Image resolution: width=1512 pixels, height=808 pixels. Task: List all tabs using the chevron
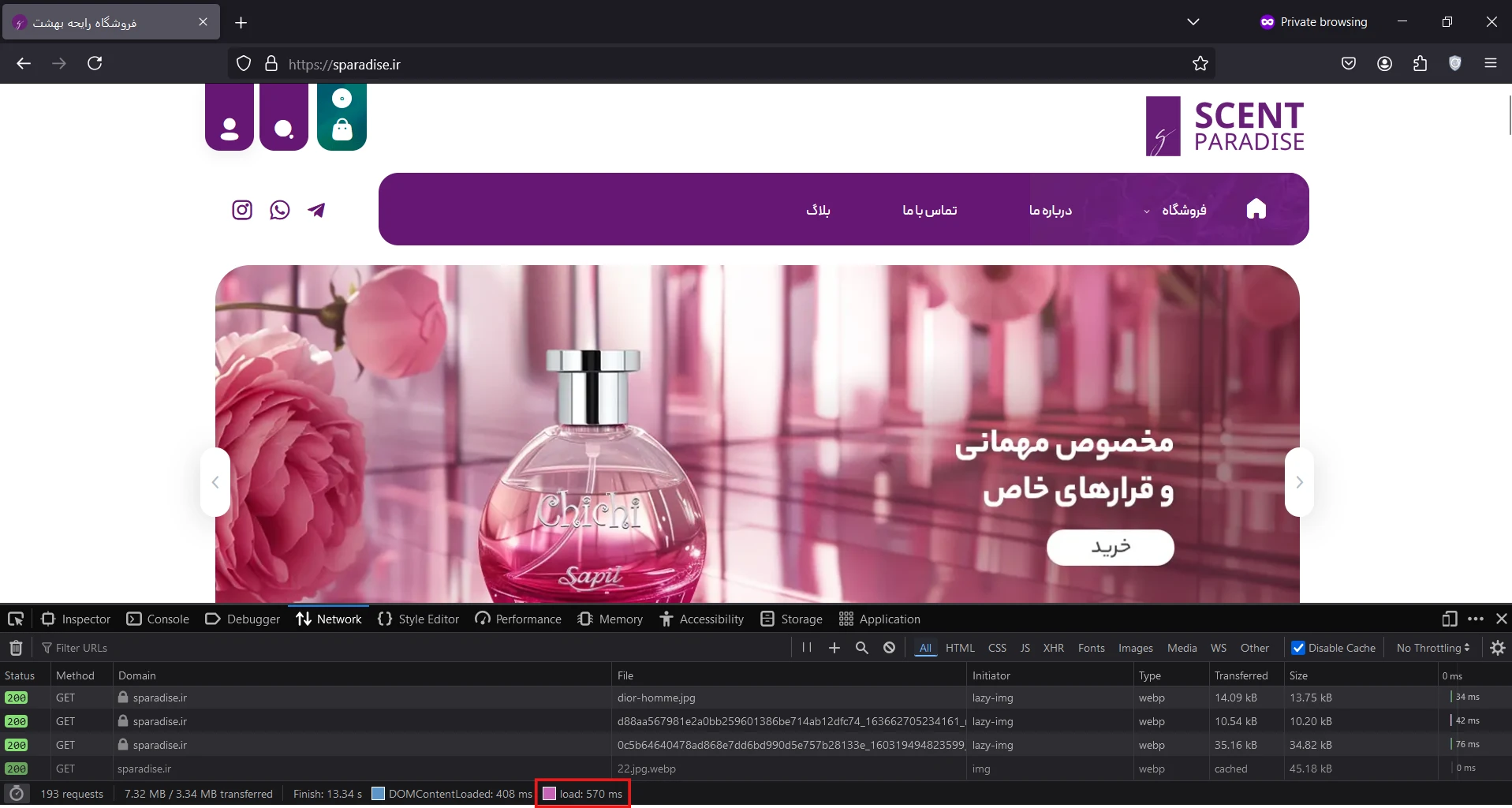tap(1193, 22)
